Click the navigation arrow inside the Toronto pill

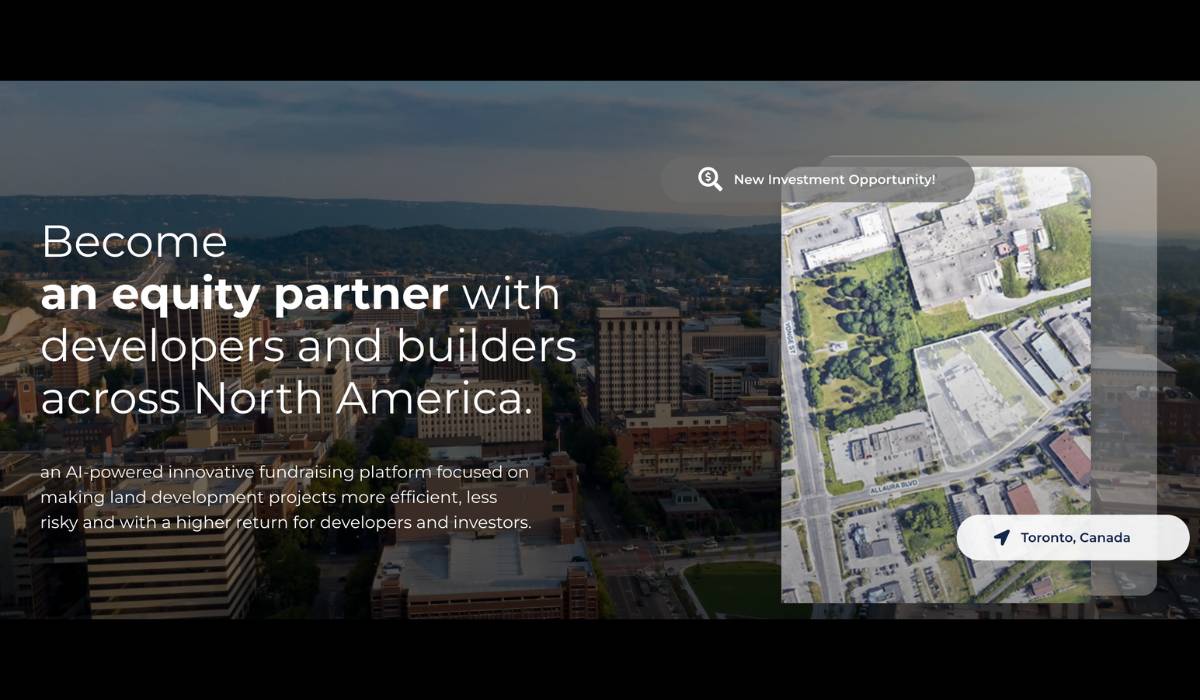click(1000, 537)
